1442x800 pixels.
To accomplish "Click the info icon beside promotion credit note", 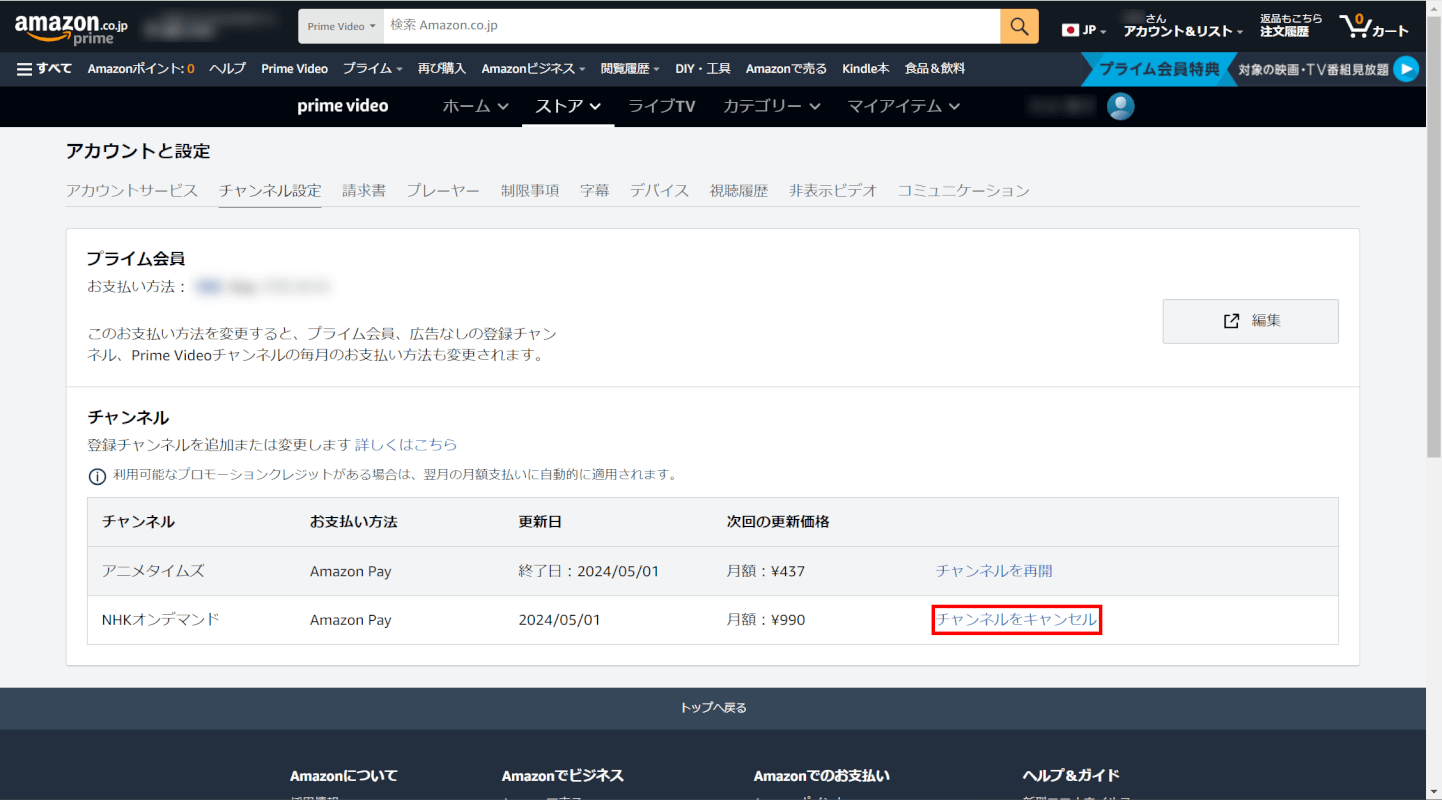I will (x=97, y=476).
